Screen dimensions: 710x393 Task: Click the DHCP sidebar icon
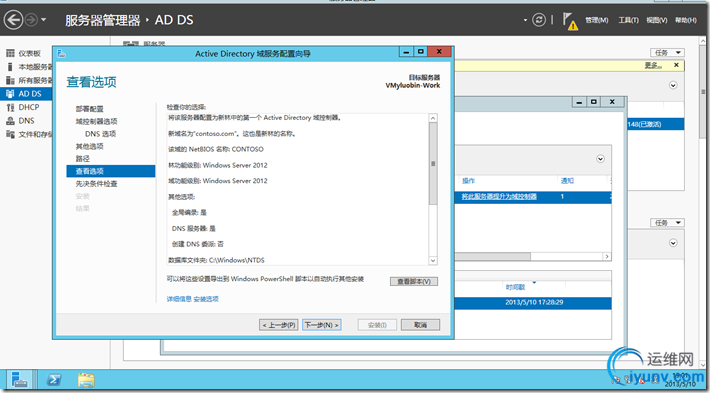[x=10, y=107]
